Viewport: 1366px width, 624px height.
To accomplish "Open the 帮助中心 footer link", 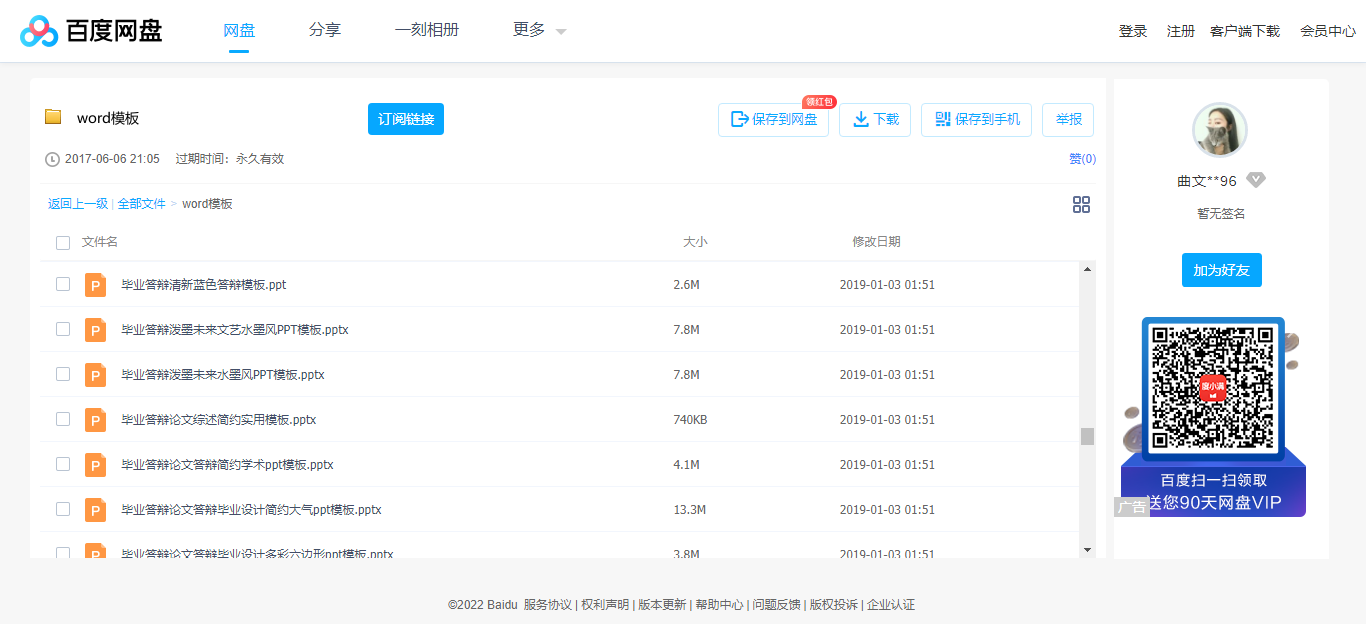I will coord(717,605).
